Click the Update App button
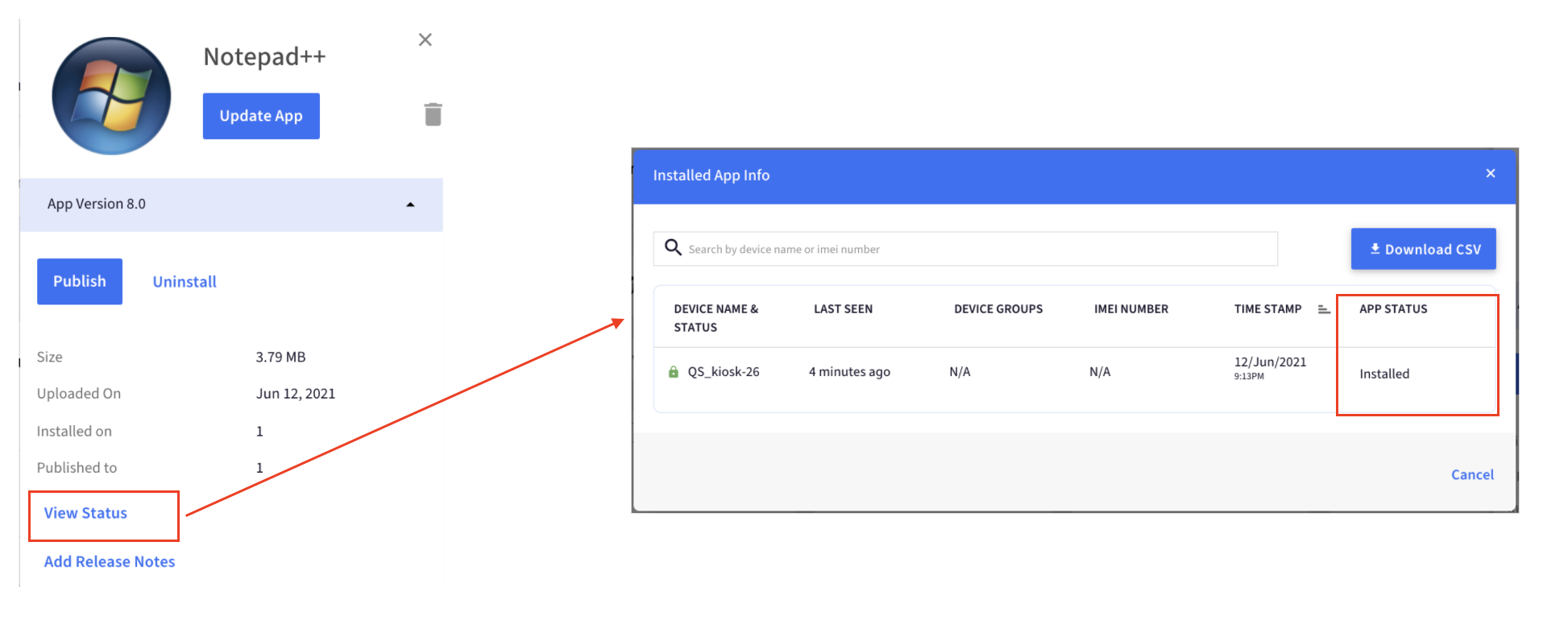Screen dimensions: 1568x641 [261, 116]
